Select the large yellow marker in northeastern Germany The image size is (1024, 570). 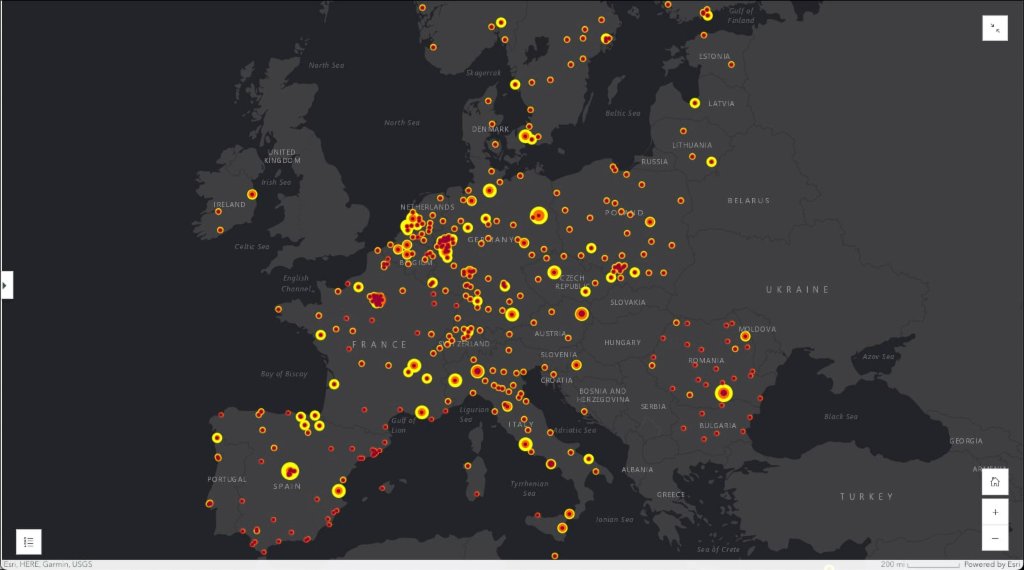point(539,215)
